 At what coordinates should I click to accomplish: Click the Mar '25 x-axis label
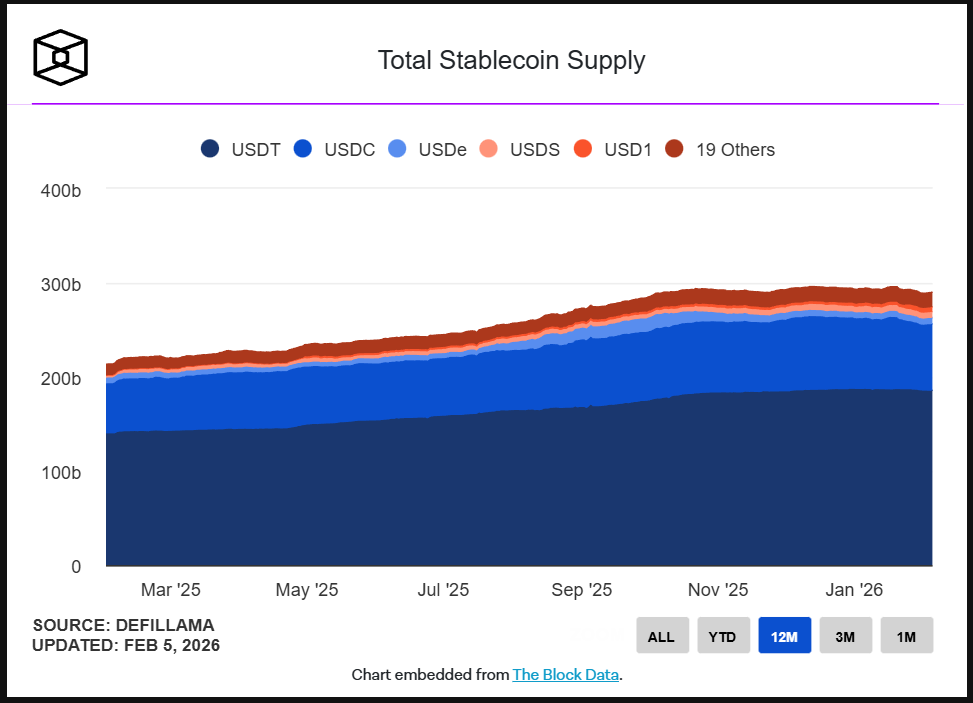tap(170, 590)
